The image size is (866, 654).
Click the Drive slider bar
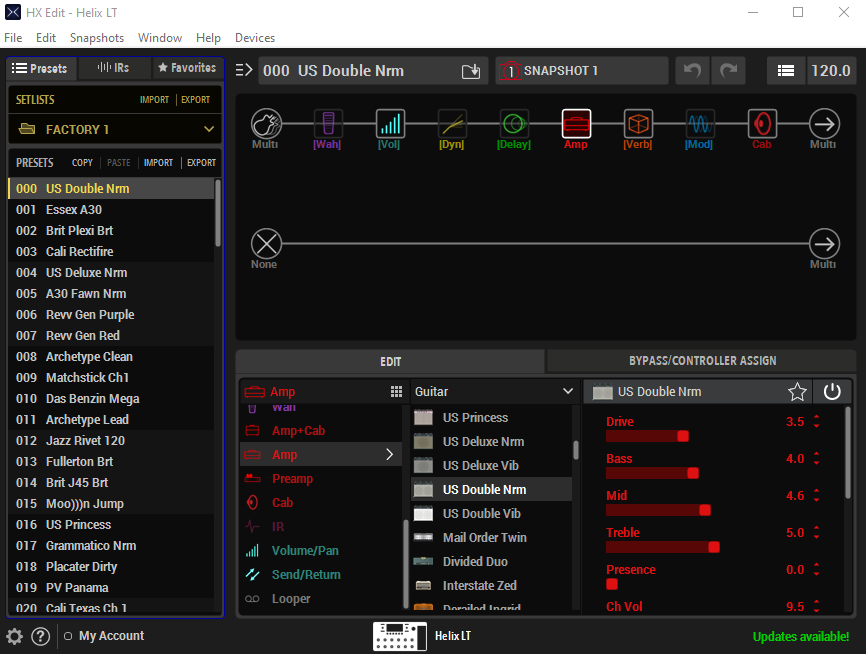tap(647, 436)
